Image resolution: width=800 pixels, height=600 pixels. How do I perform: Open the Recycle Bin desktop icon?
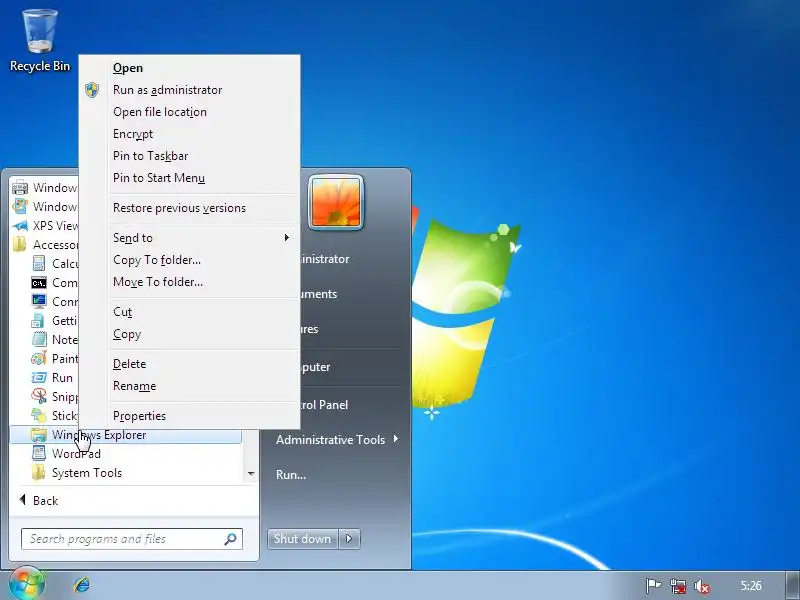(x=40, y=40)
